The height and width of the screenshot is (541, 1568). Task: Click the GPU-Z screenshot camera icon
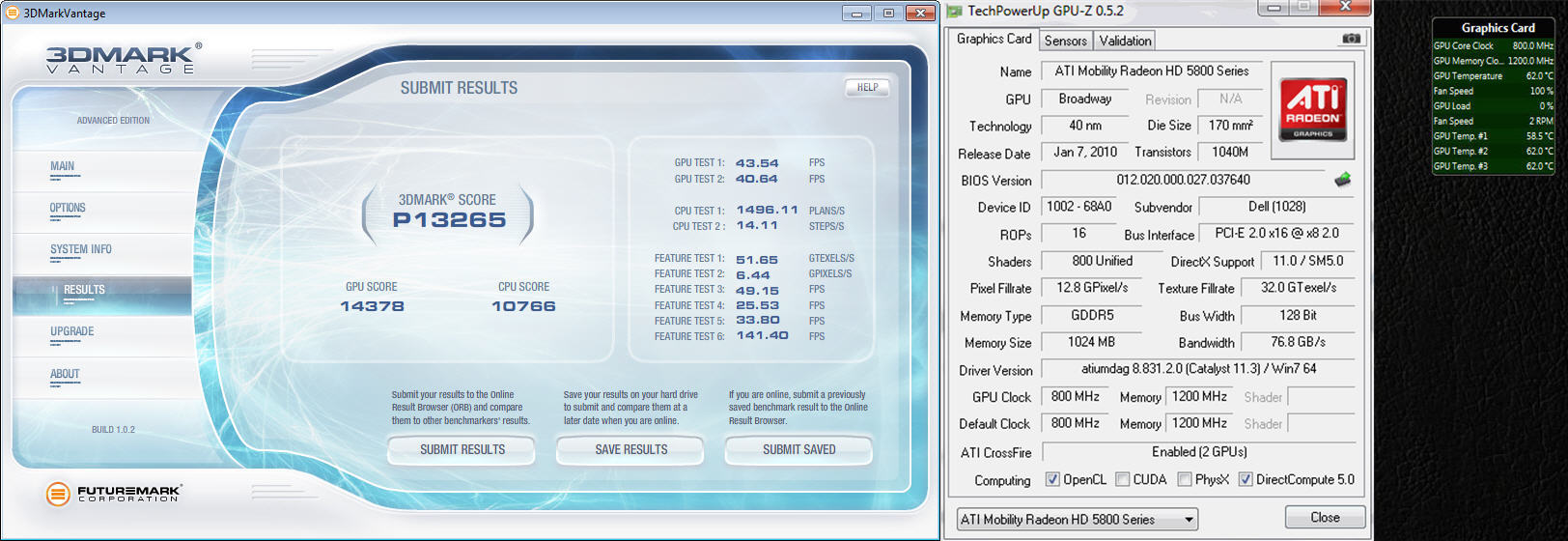tap(1352, 39)
